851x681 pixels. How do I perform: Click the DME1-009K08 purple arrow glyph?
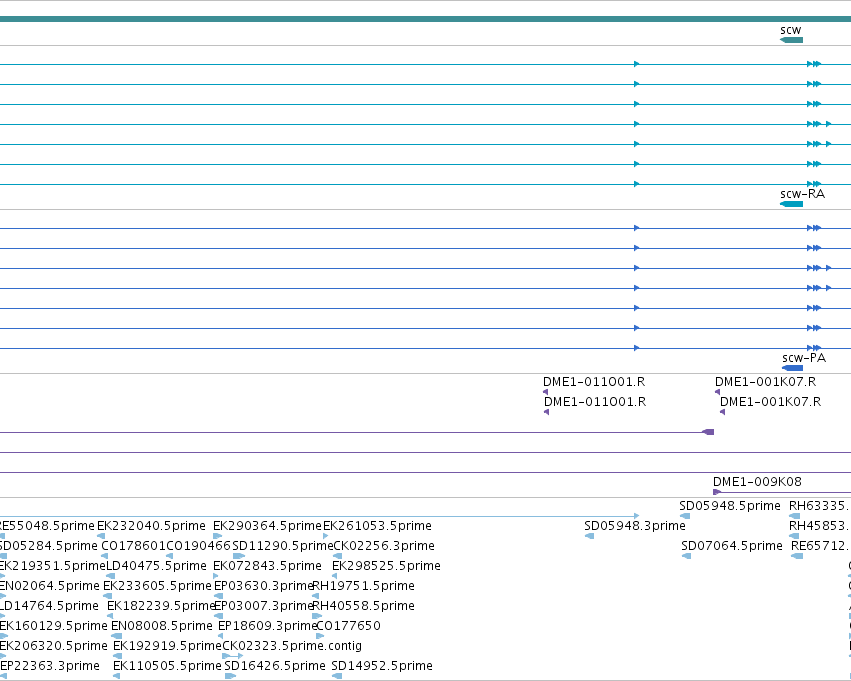[717, 492]
